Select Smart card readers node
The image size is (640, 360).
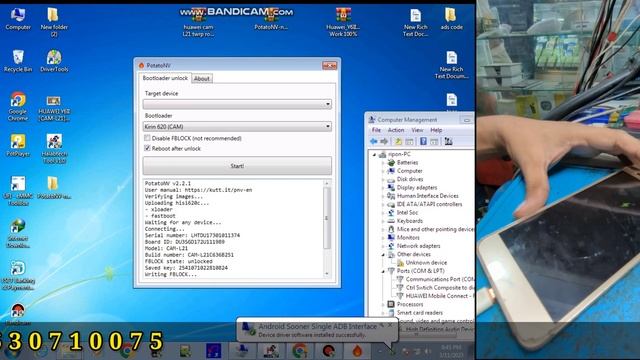pyautogui.click(x=420, y=313)
